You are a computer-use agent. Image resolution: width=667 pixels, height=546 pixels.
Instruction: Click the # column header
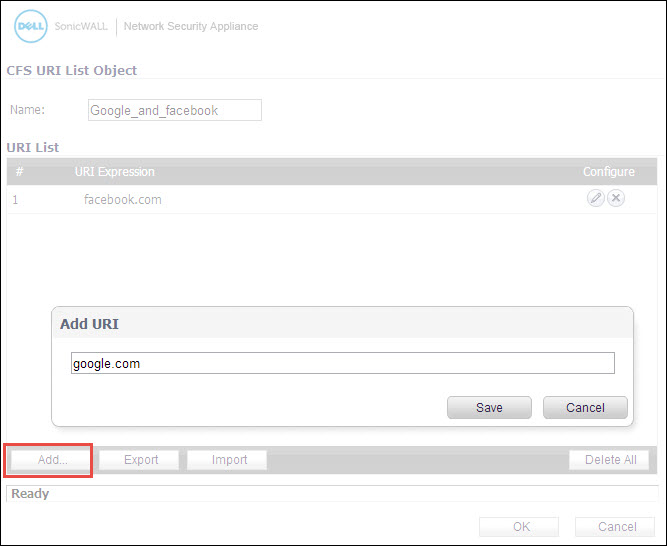tap(19, 172)
